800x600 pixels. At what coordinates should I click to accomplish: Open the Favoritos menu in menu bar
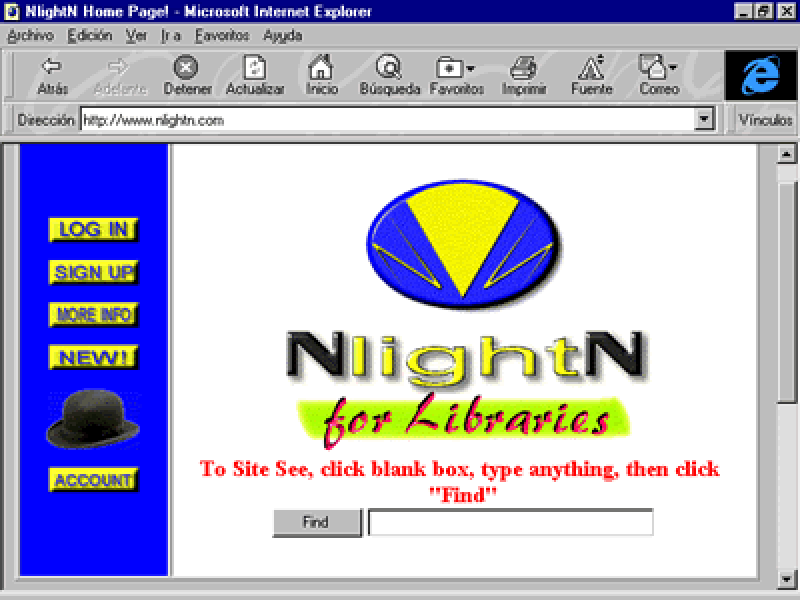[222, 36]
